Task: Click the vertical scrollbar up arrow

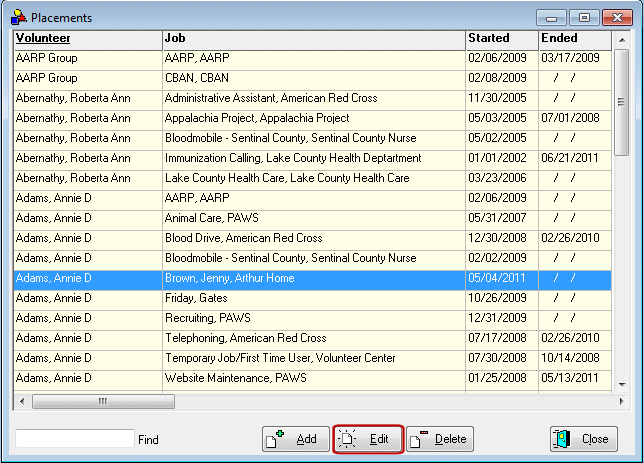Action: [x=622, y=40]
